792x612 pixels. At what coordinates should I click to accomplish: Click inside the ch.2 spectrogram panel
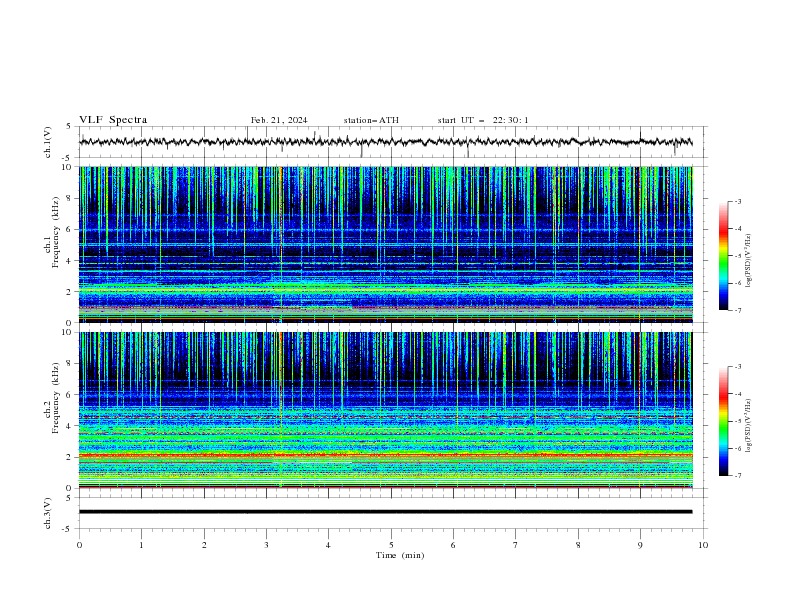pos(385,410)
